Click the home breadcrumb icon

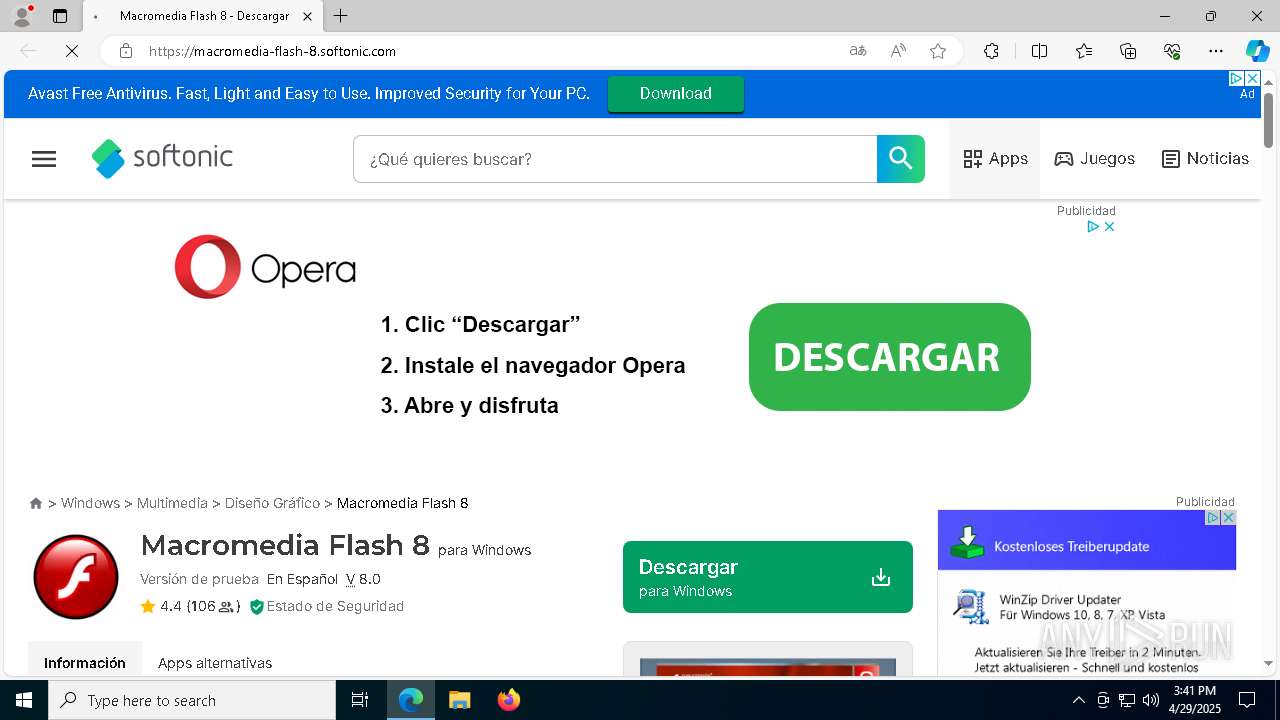36,503
